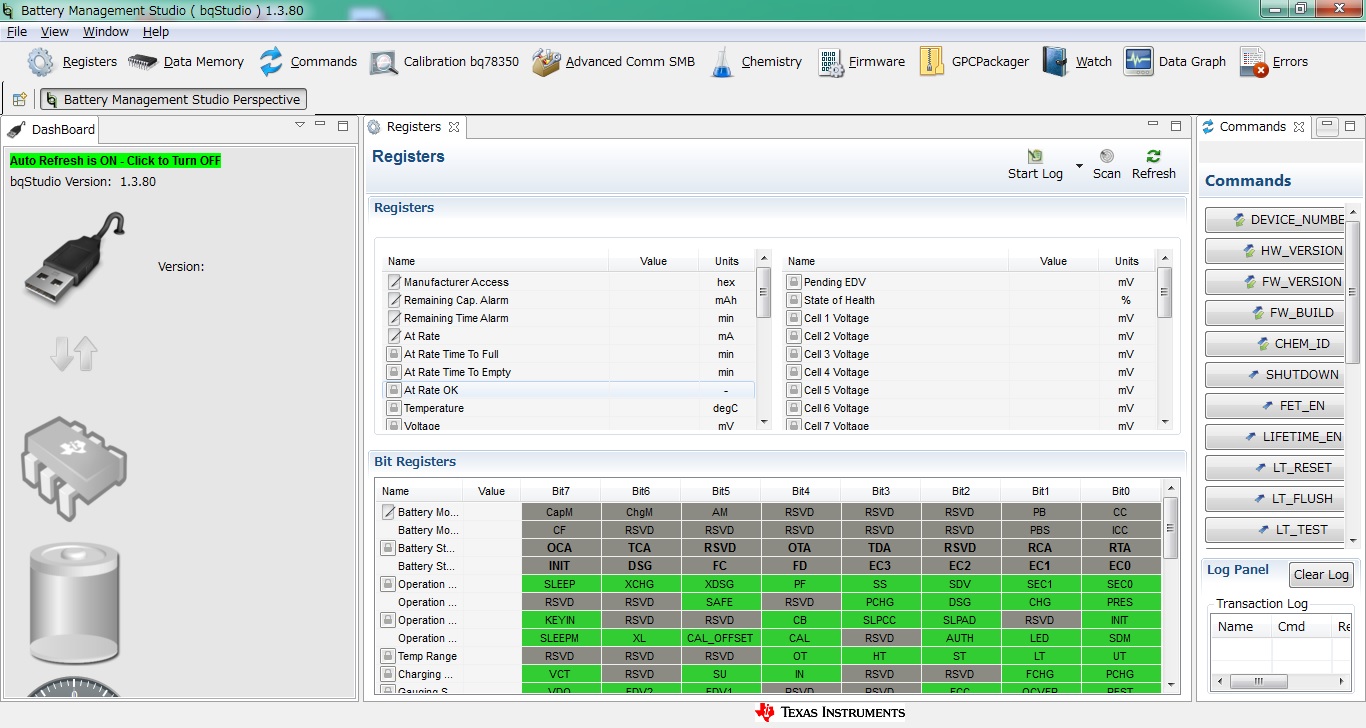
Task: Toggle the XDSG bit cell
Action: coord(720,584)
